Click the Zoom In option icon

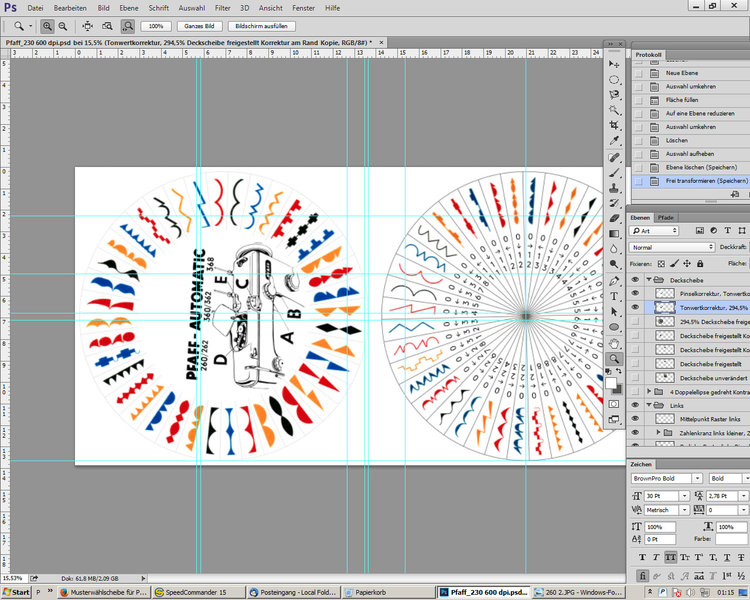tap(47, 26)
